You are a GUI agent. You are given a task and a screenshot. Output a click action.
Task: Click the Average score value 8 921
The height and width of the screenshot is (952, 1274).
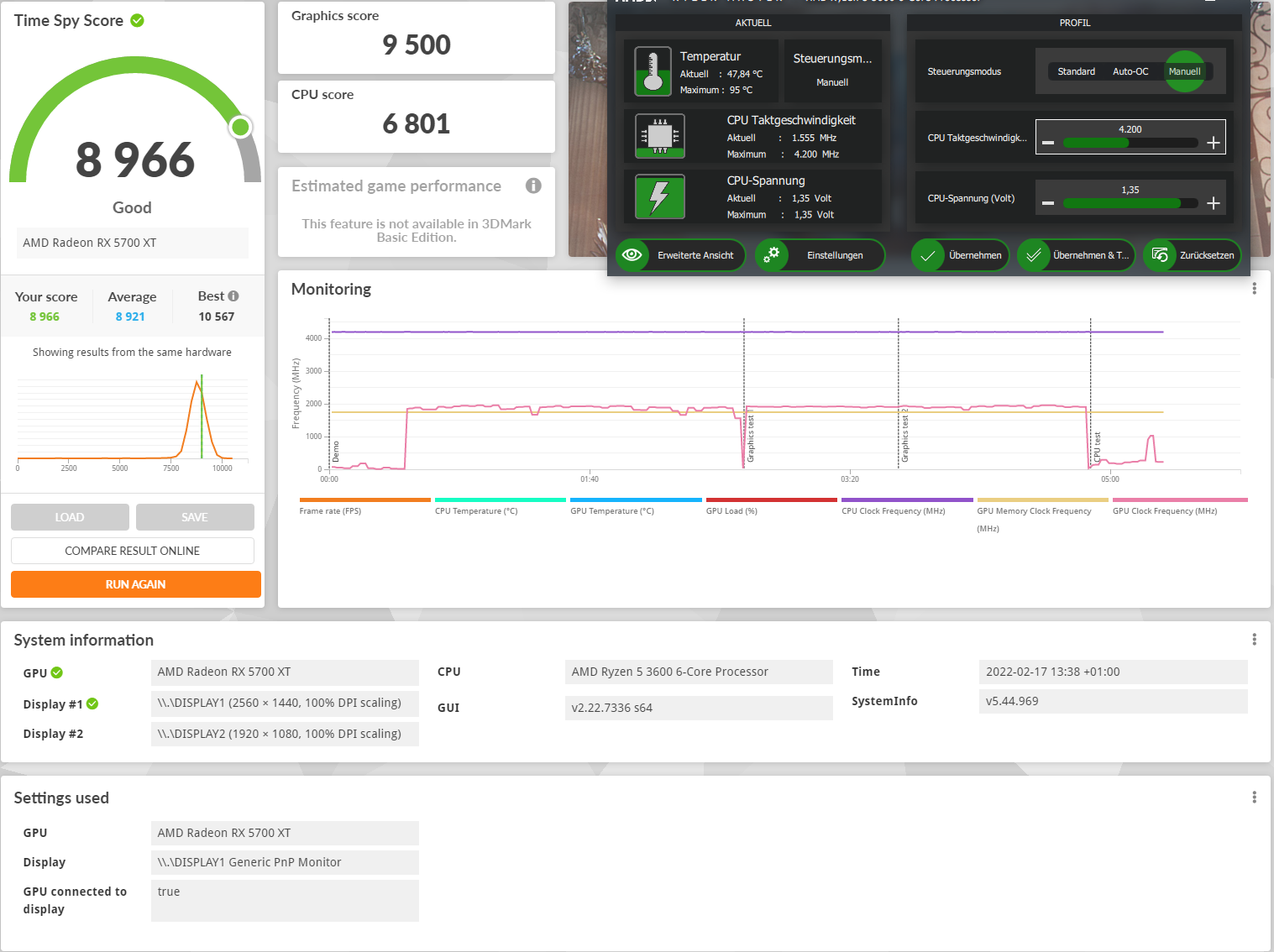130,316
